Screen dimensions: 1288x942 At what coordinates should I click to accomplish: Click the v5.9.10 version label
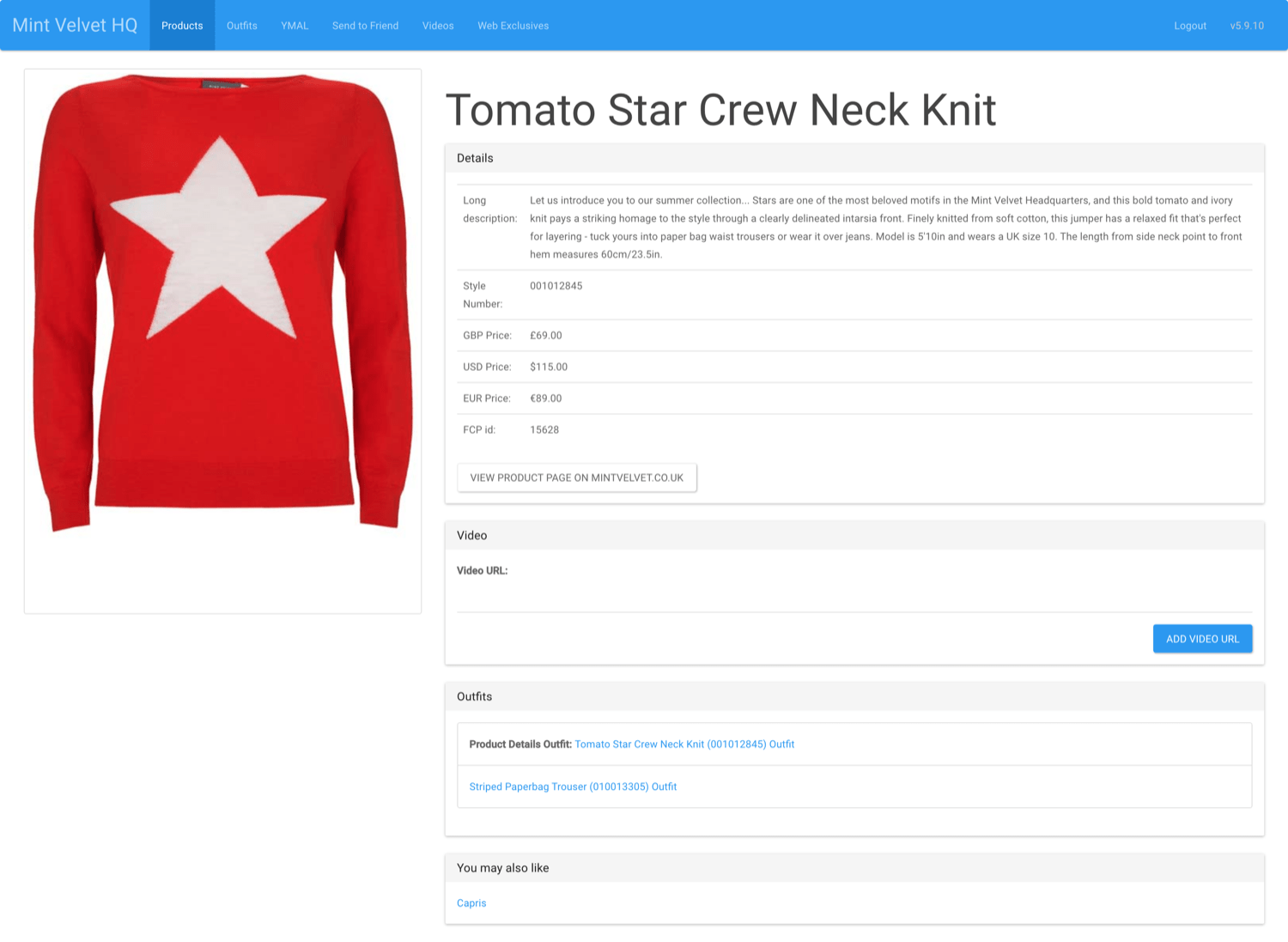tap(1247, 26)
